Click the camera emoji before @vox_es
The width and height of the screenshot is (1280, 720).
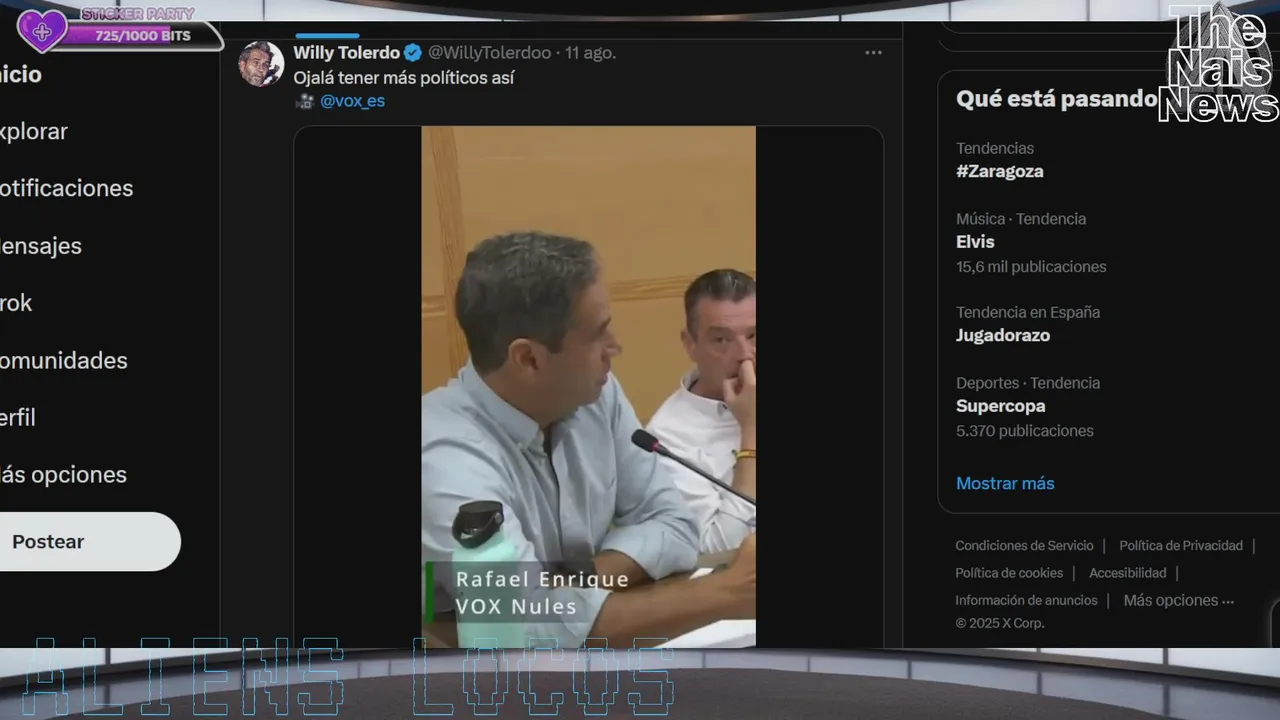pos(304,101)
